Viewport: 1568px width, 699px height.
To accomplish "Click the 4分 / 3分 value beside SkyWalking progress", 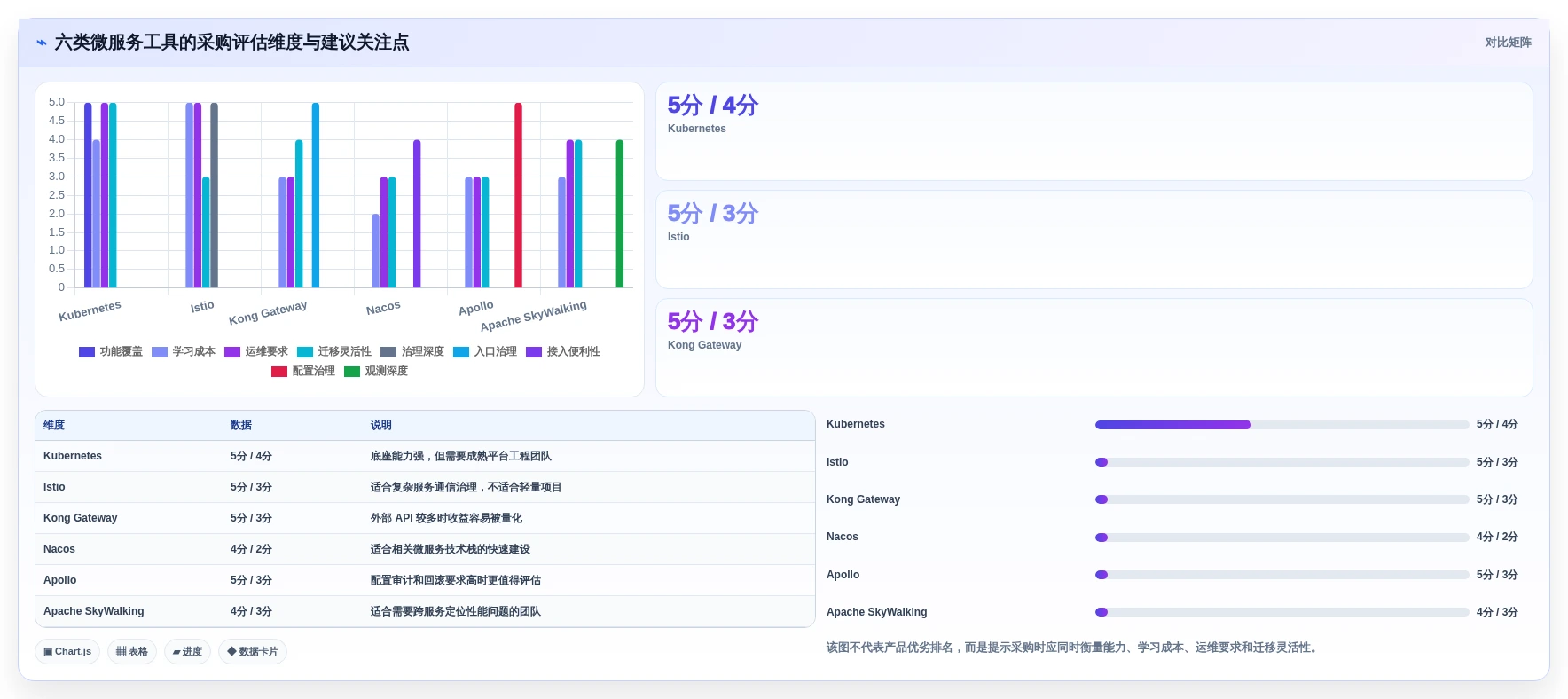I will coord(1497,612).
